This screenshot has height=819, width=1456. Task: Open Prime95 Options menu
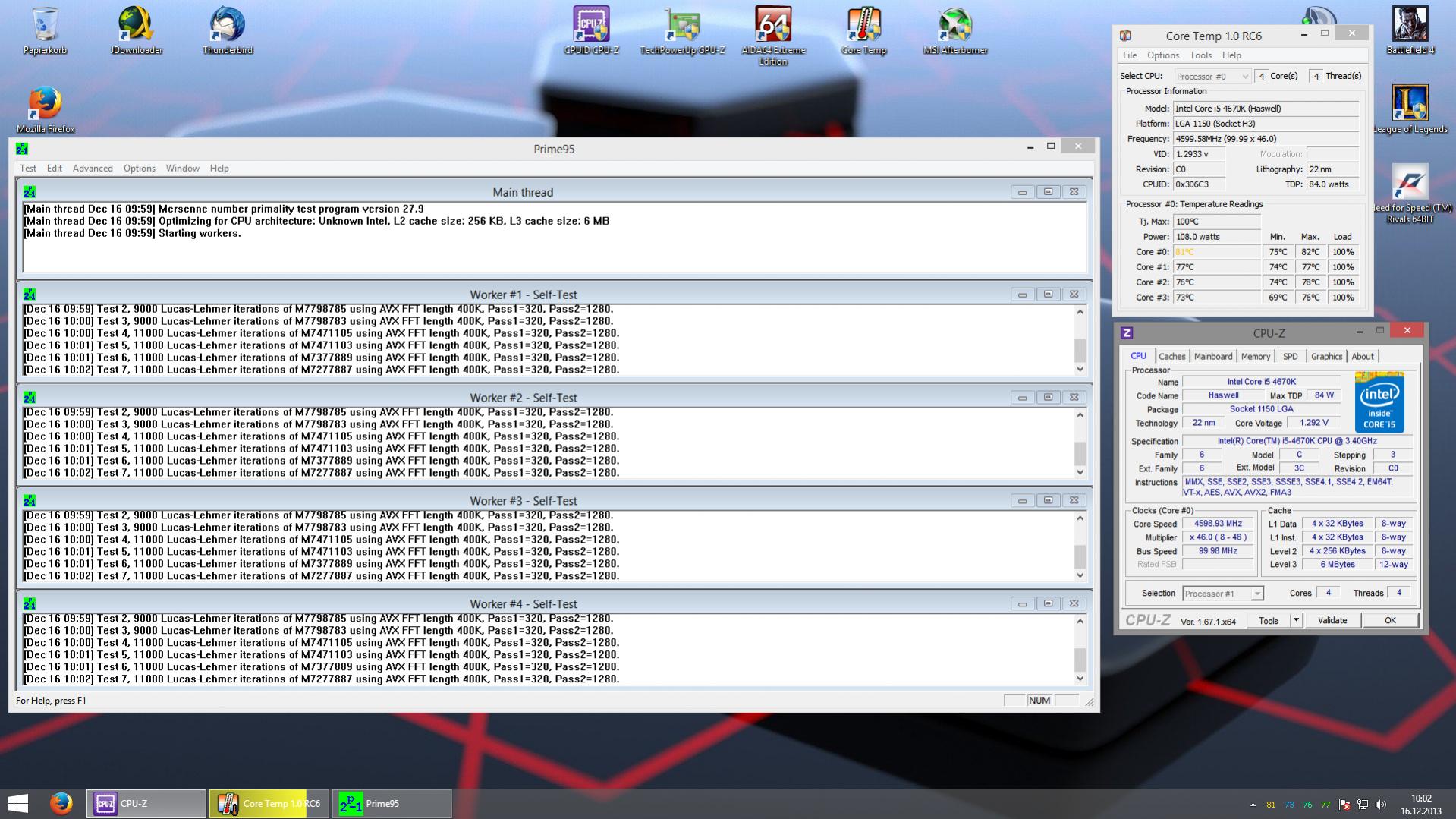coord(140,169)
